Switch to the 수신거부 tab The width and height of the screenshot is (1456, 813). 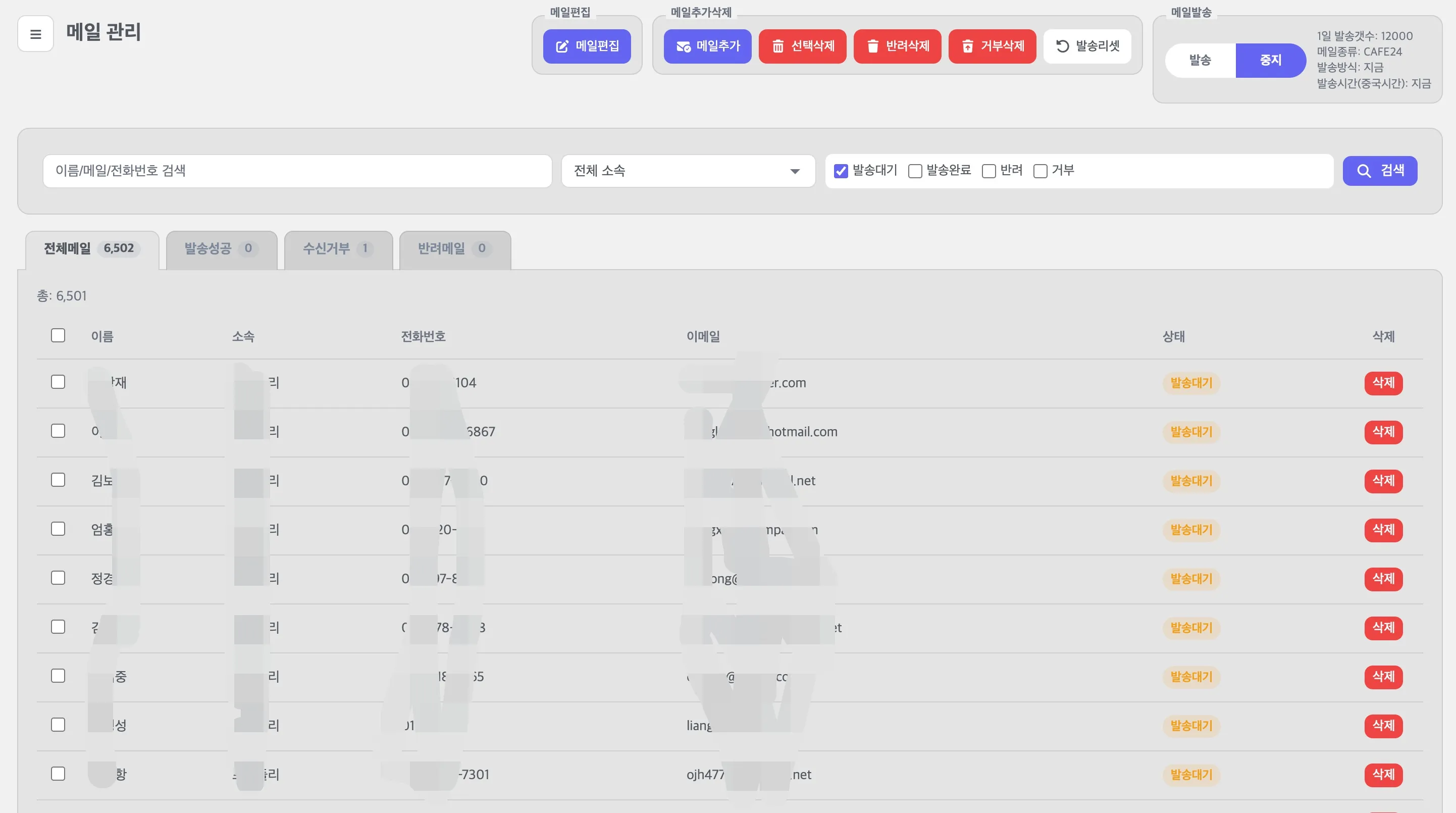coord(338,249)
